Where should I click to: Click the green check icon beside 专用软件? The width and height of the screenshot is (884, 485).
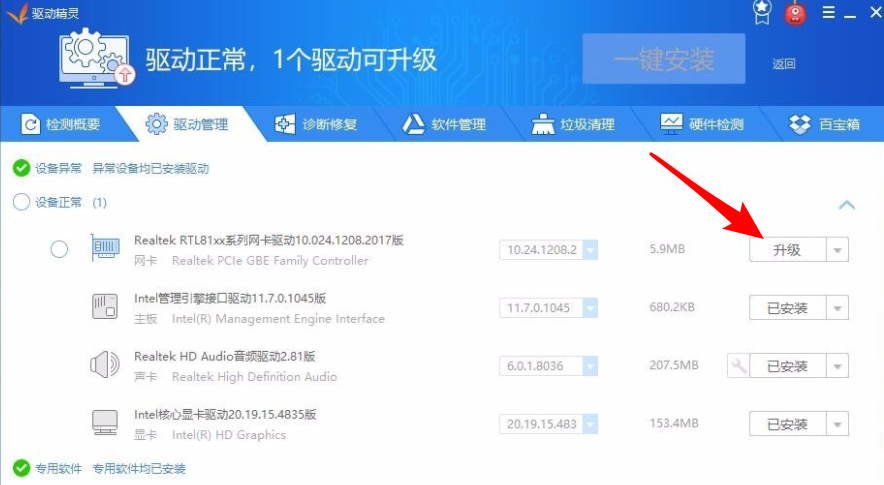[21, 468]
